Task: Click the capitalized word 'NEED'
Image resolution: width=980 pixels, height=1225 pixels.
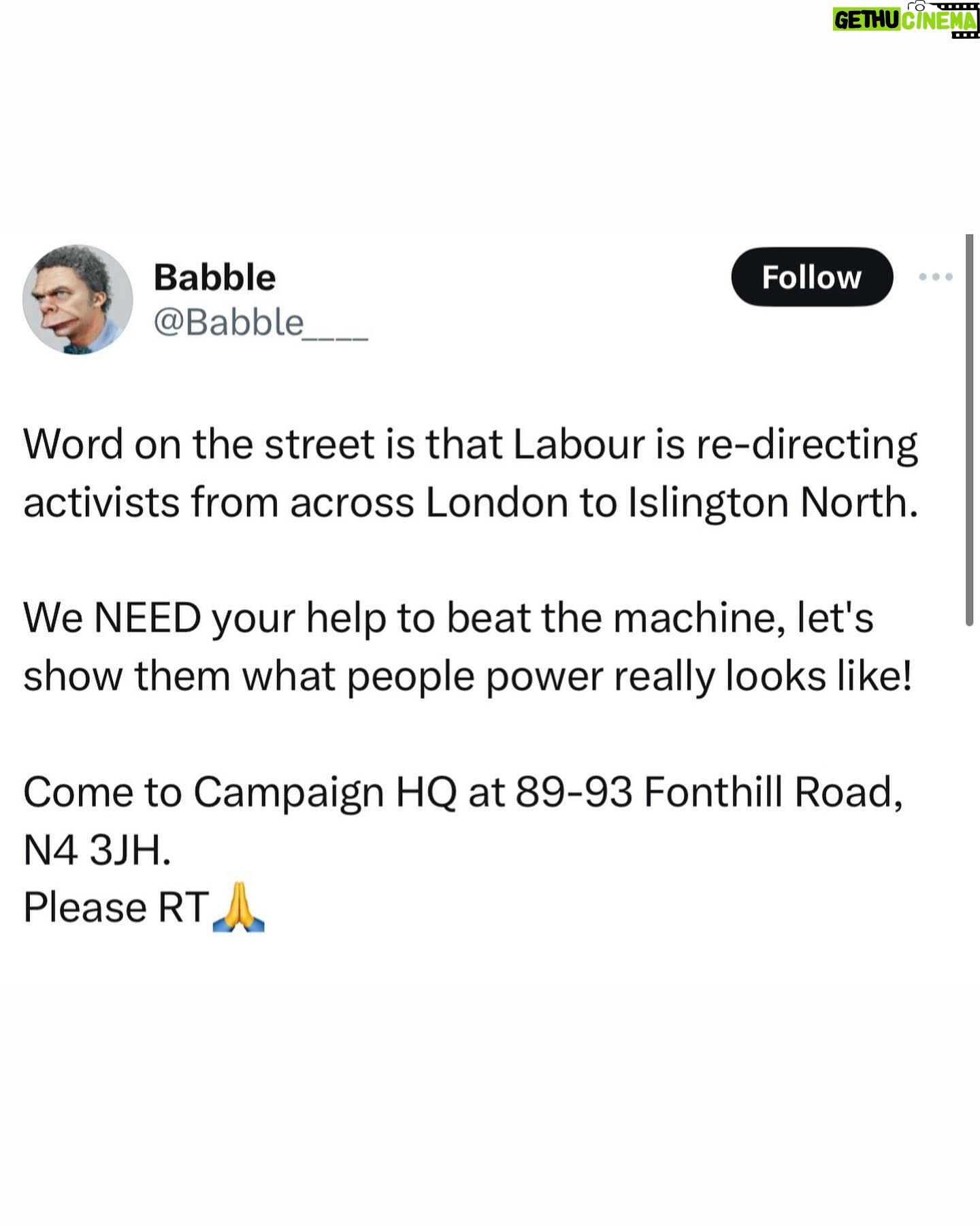Action: (147, 618)
